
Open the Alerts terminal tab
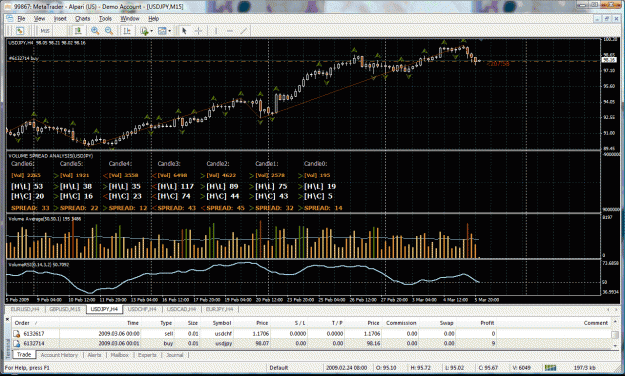[x=94, y=355]
